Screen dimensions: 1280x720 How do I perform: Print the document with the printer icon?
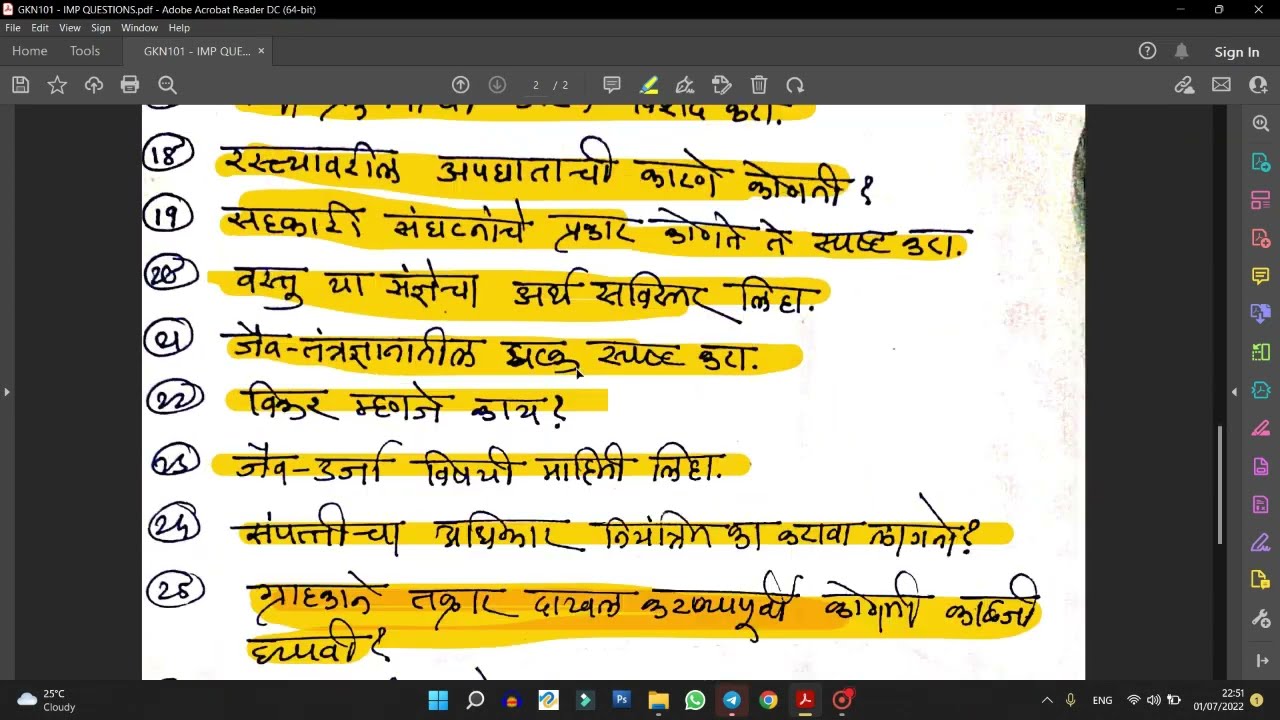pos(130,85)
